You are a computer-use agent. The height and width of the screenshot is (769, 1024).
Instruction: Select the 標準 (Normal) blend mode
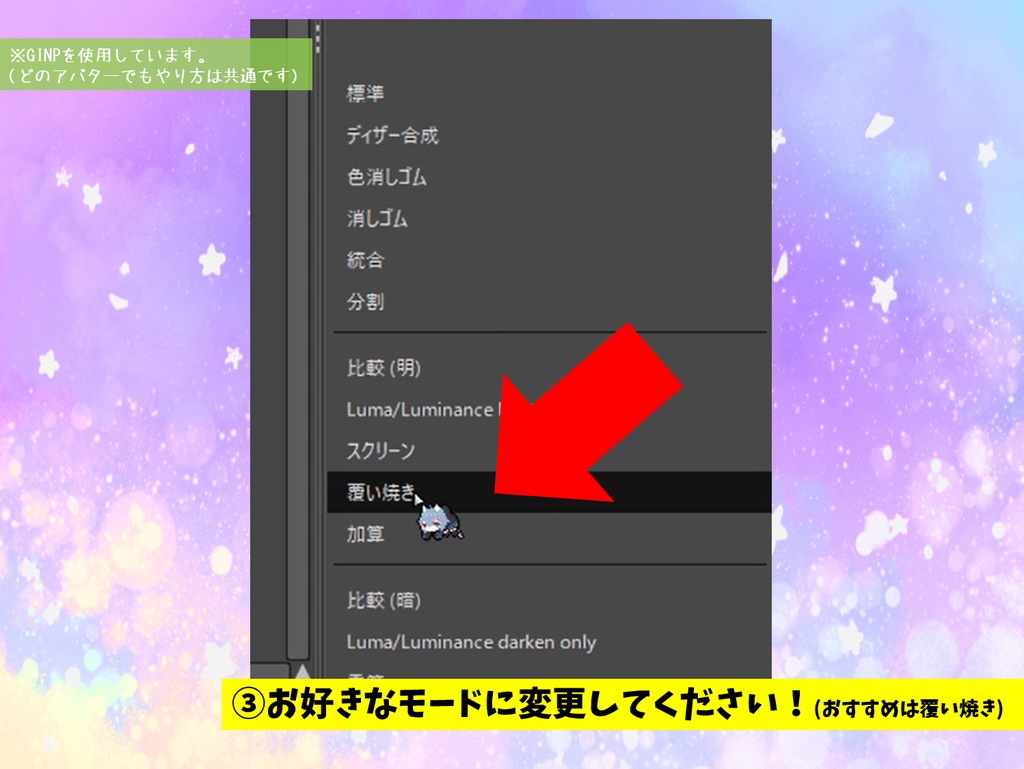click(x=366, y=93)
